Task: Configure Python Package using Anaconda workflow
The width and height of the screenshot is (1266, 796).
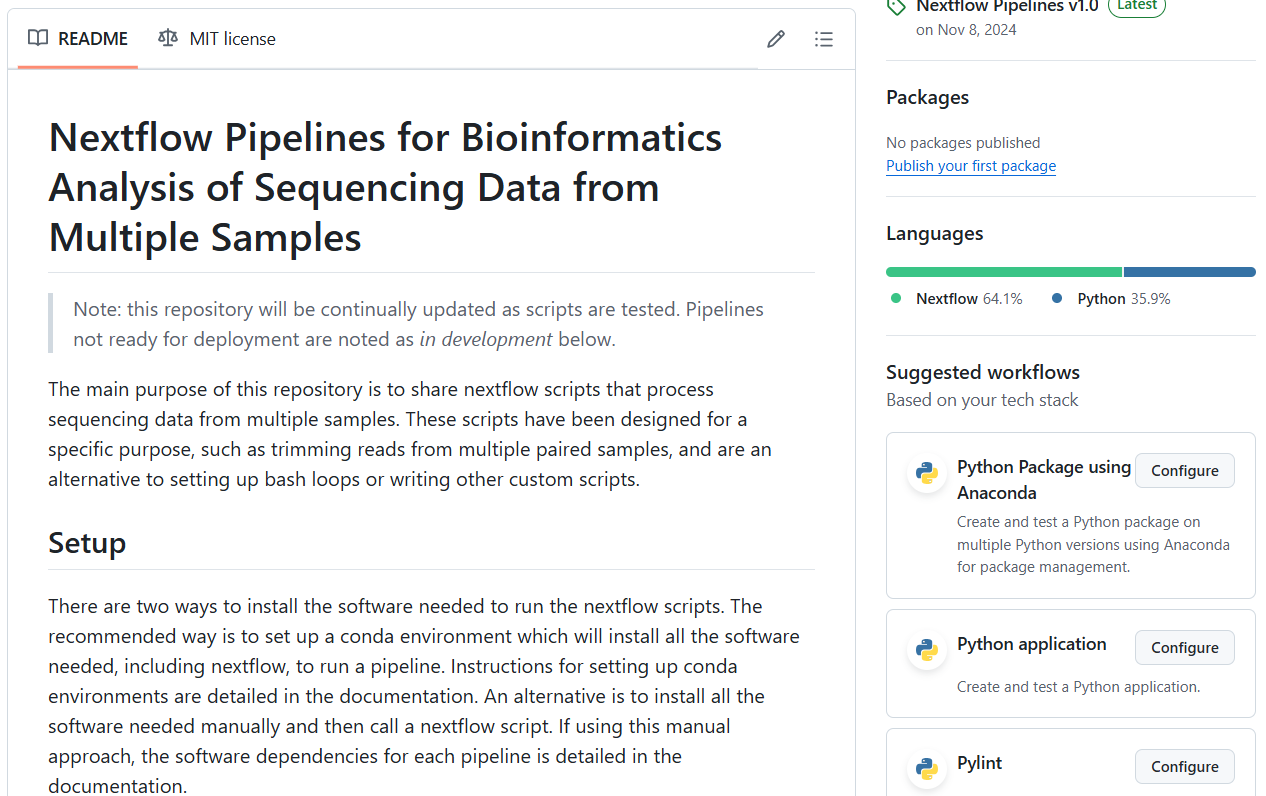Action: point(1185,470)
